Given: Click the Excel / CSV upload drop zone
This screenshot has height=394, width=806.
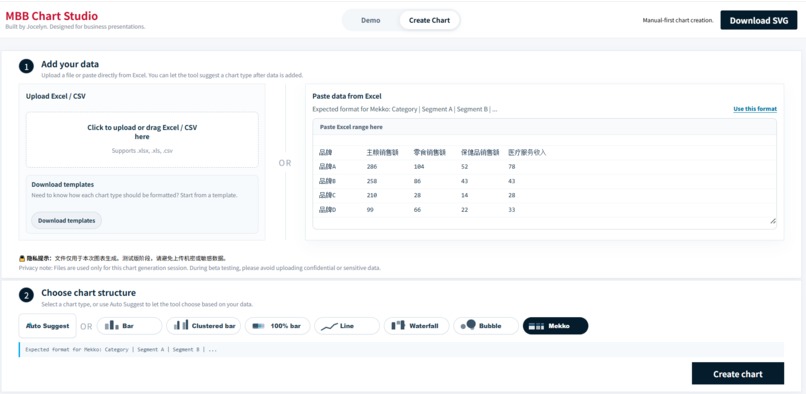Looking at the screenshot, I should click(x=142, y=139).
